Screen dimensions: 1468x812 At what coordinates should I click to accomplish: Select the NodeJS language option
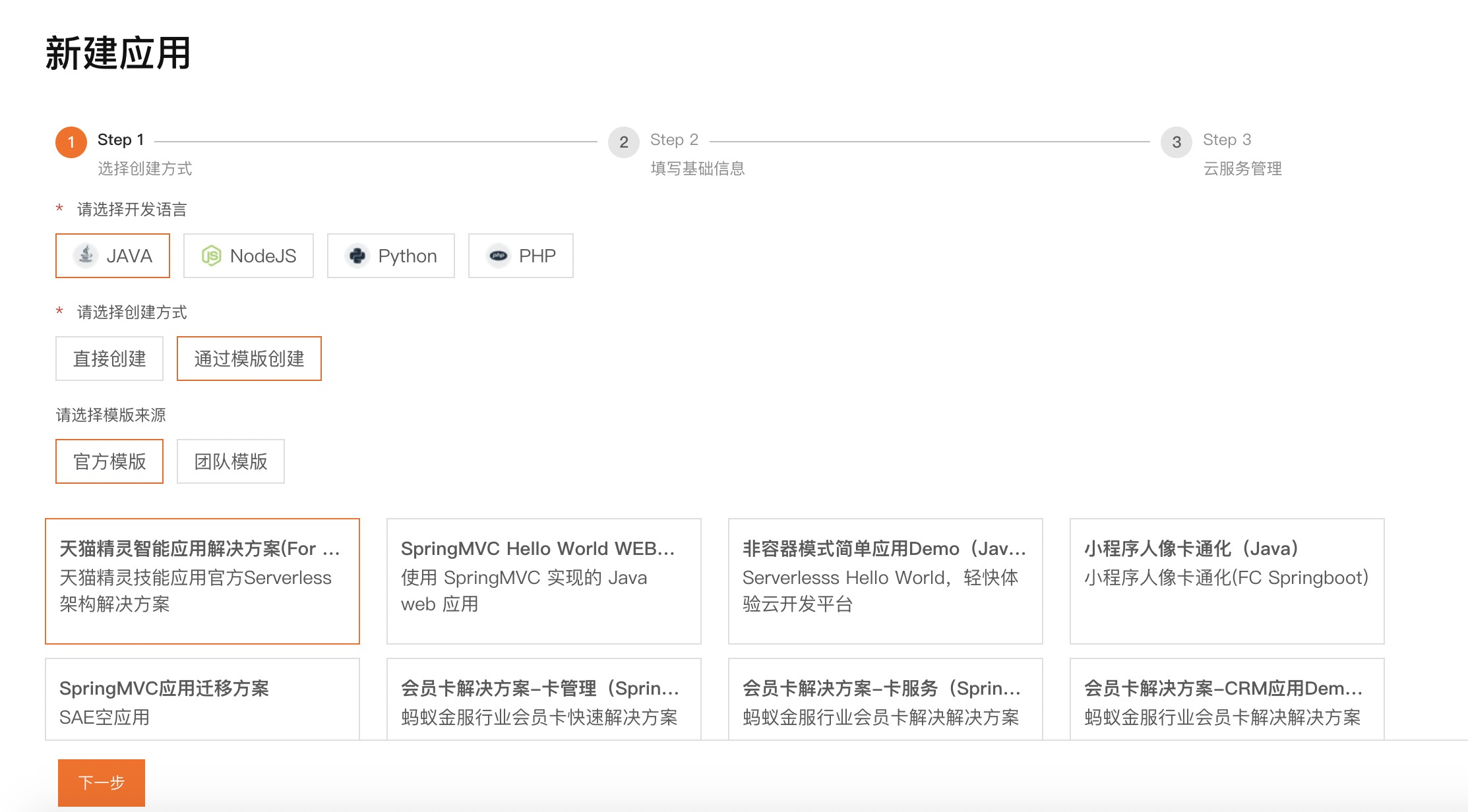coord(249,256)
